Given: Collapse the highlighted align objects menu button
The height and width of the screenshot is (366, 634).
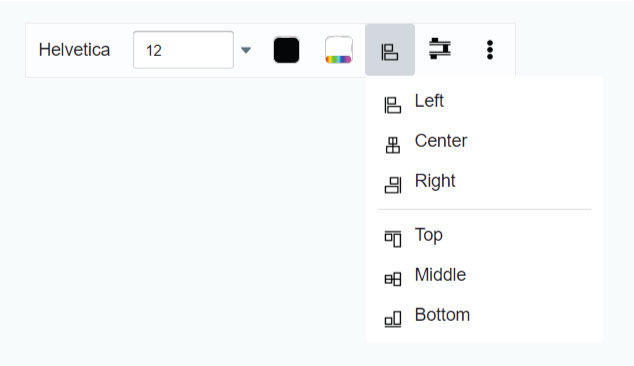Looking at the screenshot, I should point(390,50).
